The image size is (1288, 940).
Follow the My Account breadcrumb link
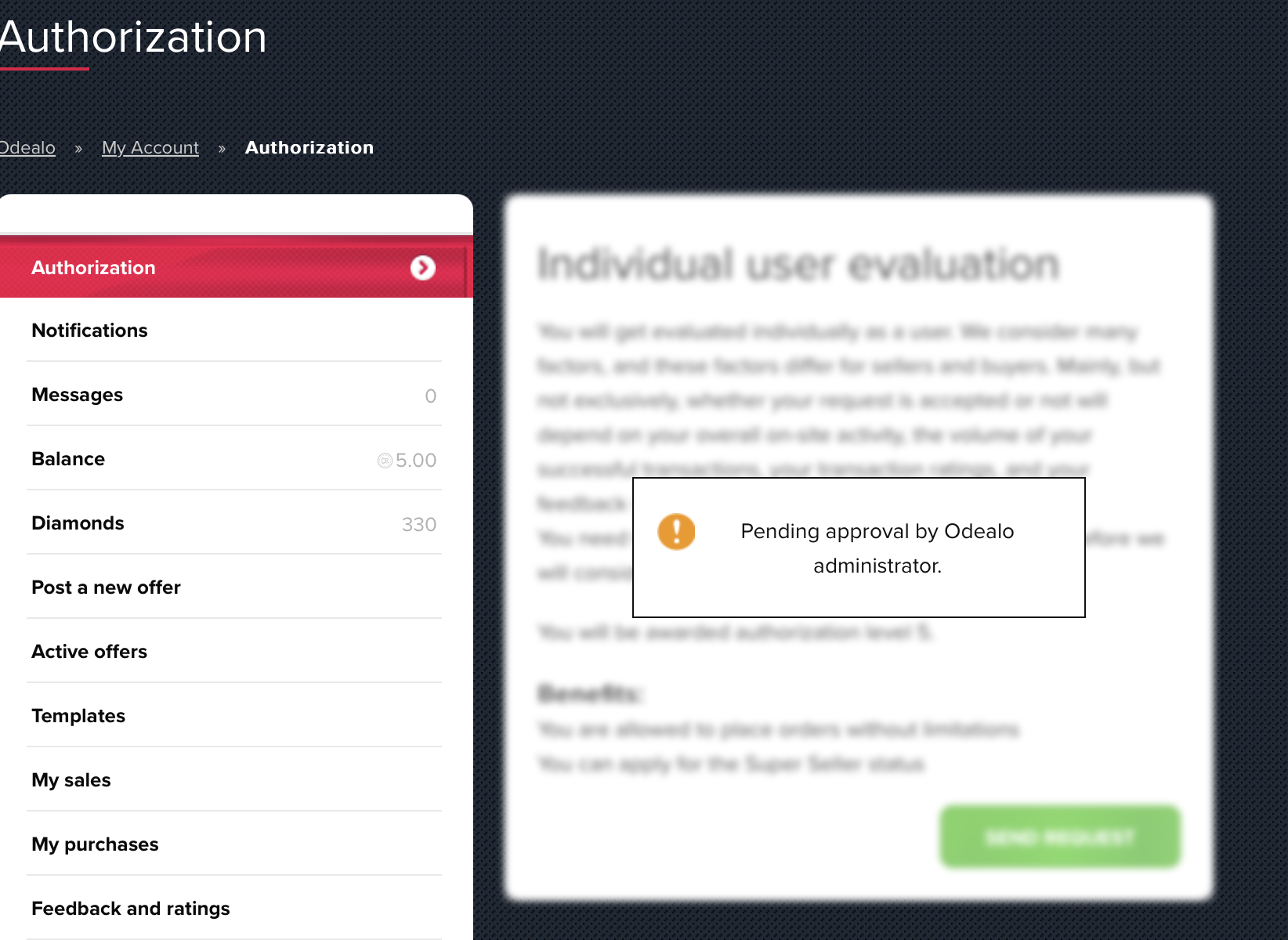point(150,147)
